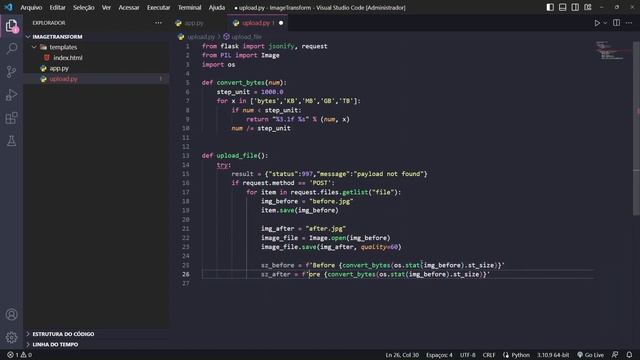Viewport: 640px width, 360px height.
Task: Click the VS Code logo icon
Action: click(x=8, y=7)
